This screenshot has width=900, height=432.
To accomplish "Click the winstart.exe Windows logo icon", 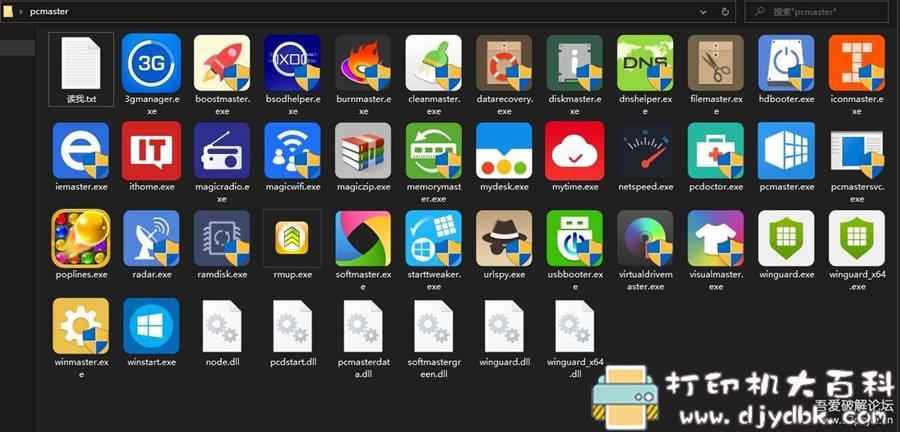I will (x=152, y=326).
